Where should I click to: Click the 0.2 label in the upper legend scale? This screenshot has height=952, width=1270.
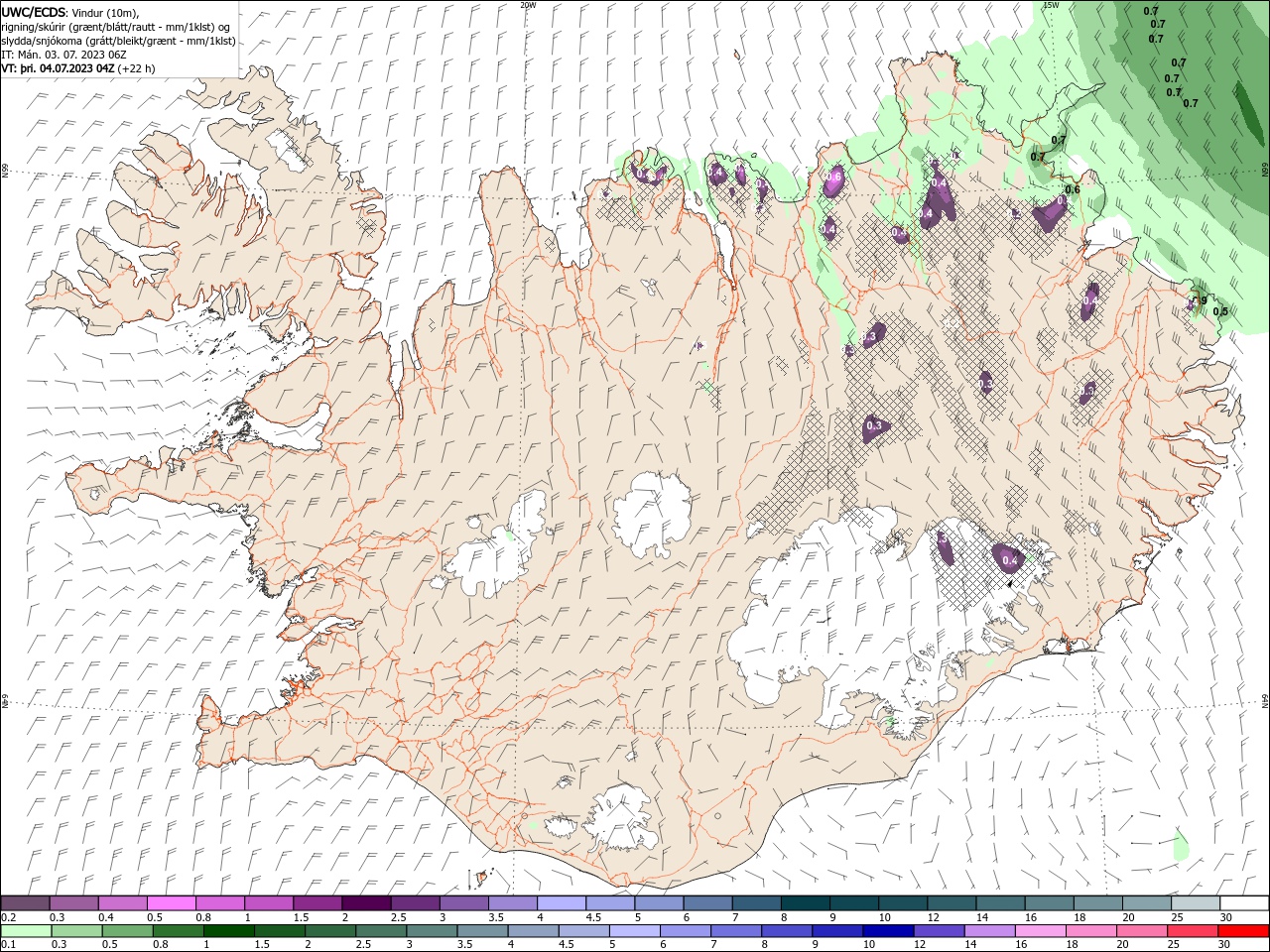coord(10,917)
